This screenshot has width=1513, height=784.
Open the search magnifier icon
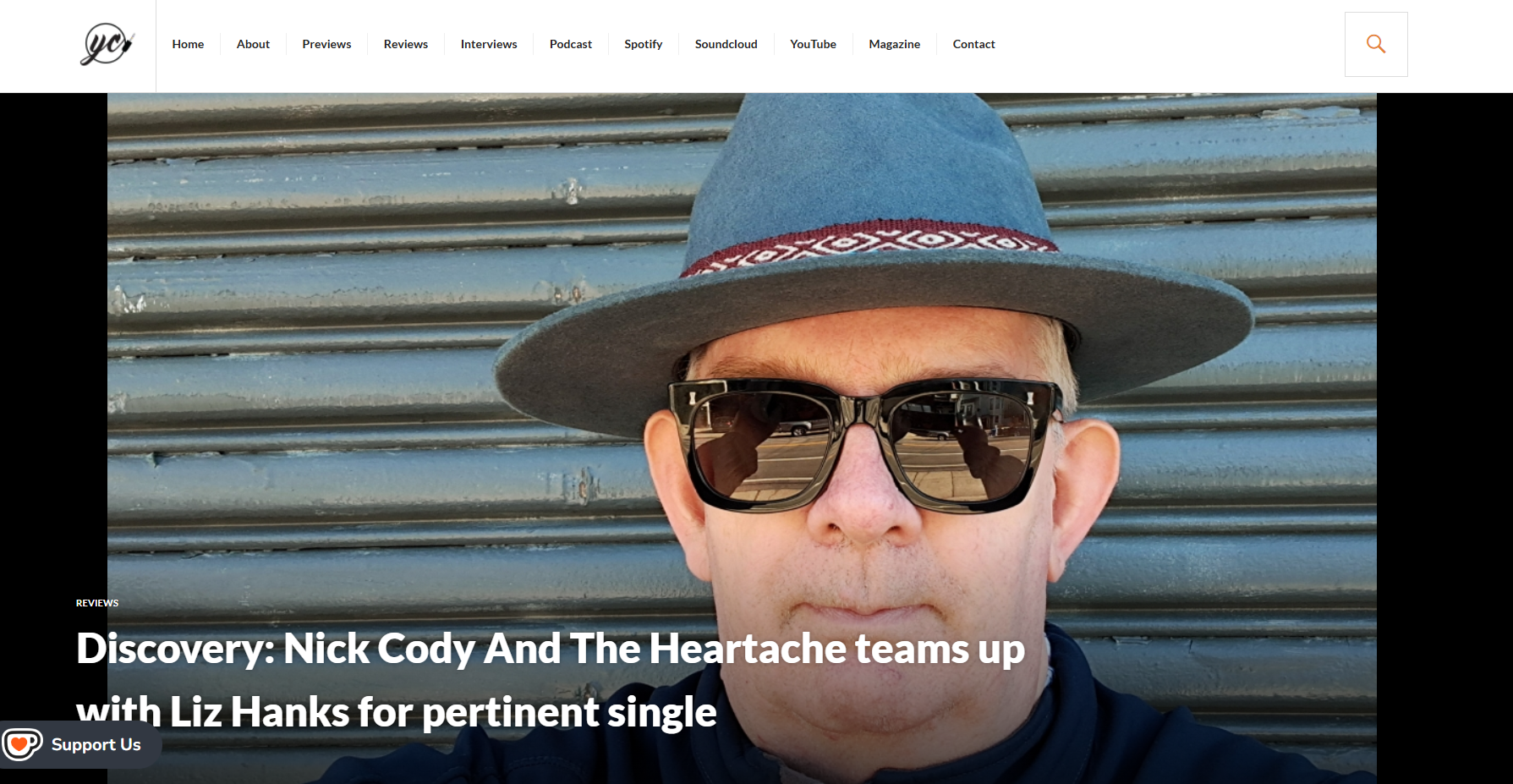point(1376,44)
